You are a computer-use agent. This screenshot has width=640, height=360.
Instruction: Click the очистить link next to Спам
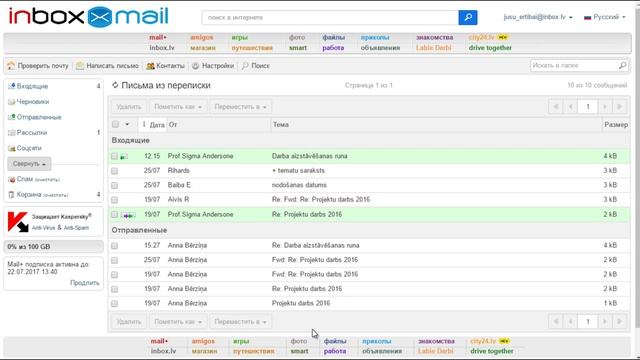click(47, 180)
